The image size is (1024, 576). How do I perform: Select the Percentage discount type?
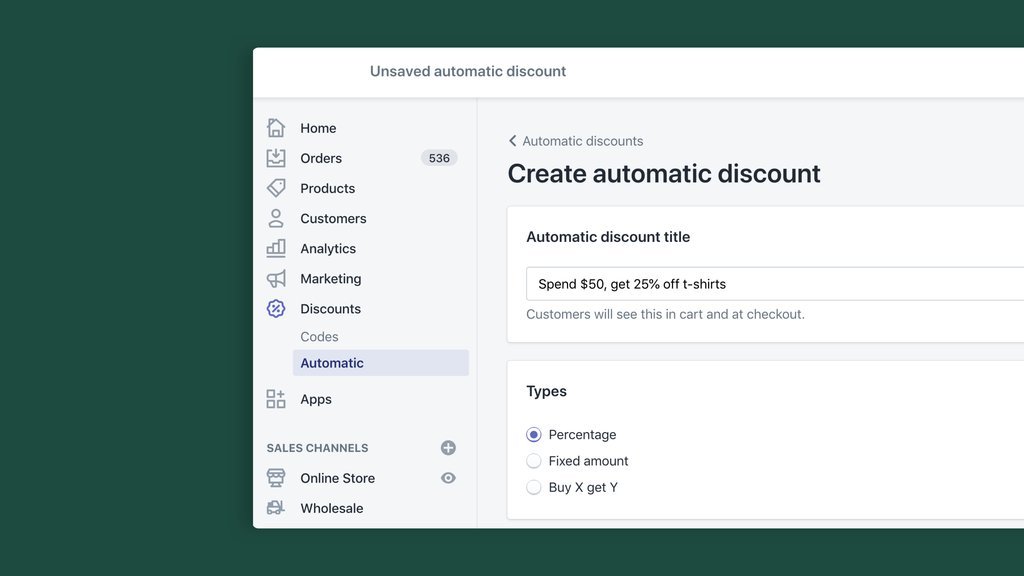tap(534, 435)
